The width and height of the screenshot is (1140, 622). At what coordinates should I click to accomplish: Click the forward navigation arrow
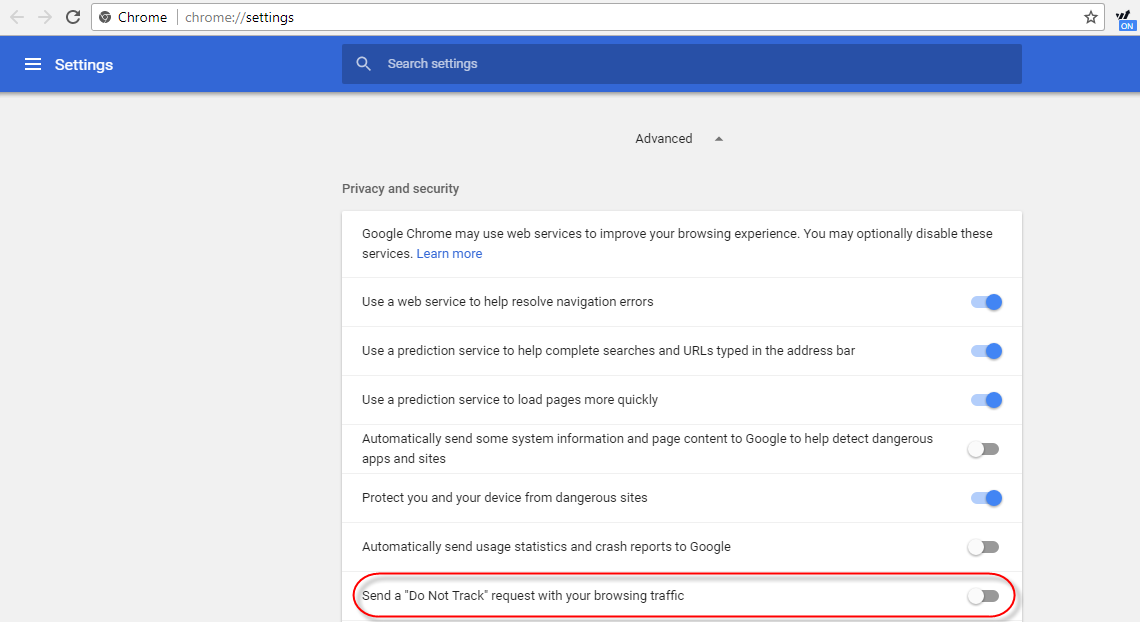coord(44,17)
